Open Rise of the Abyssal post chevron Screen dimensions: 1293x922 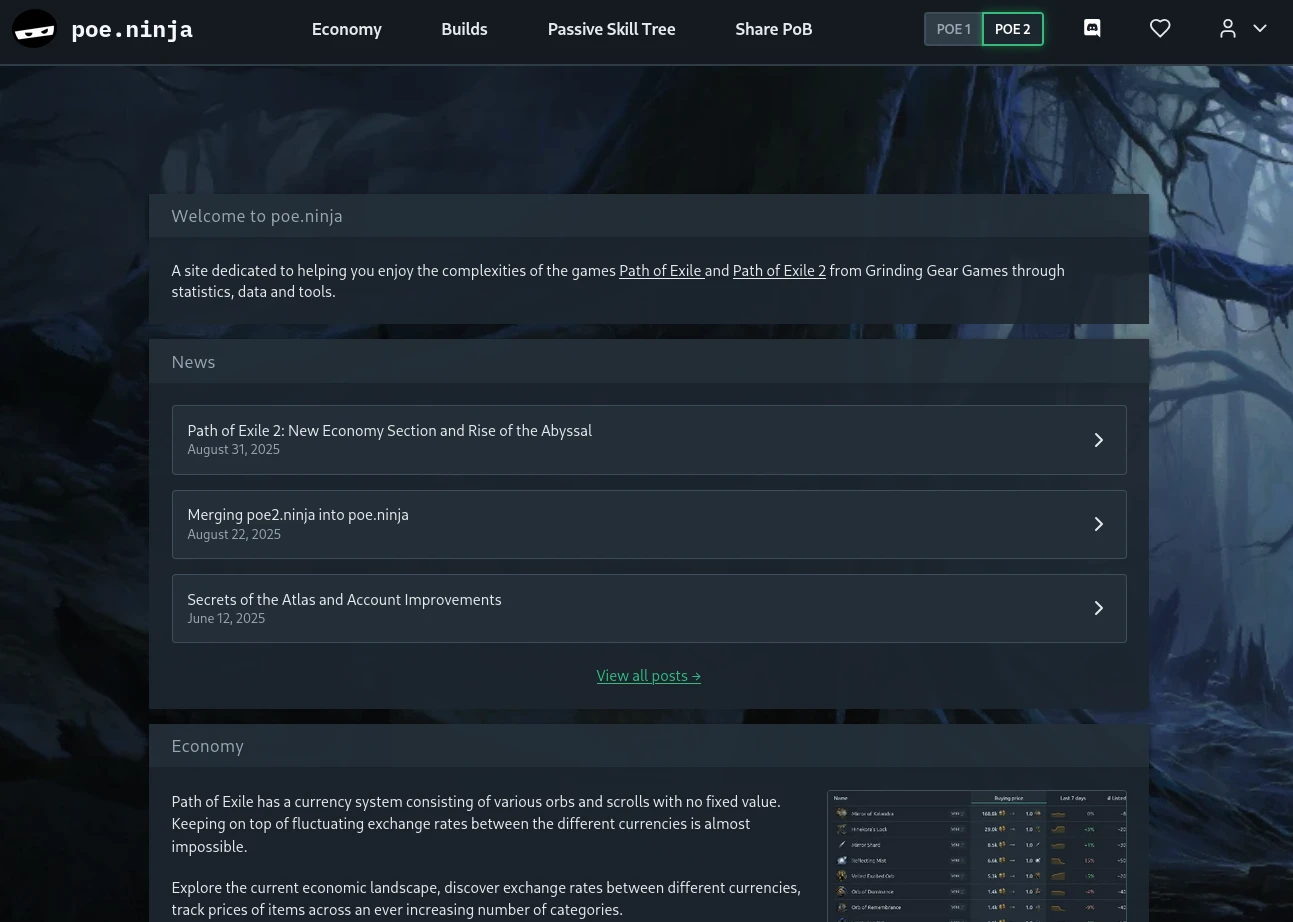point(1098,440)
